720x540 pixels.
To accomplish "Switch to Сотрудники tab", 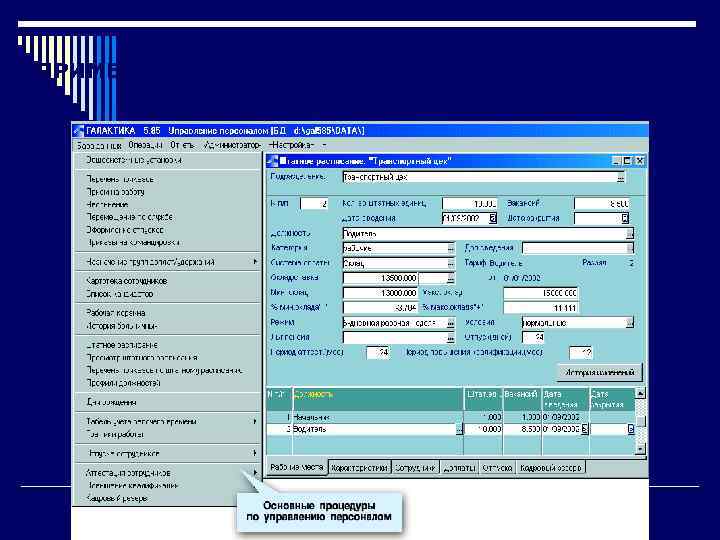I will tap(415, 468).
